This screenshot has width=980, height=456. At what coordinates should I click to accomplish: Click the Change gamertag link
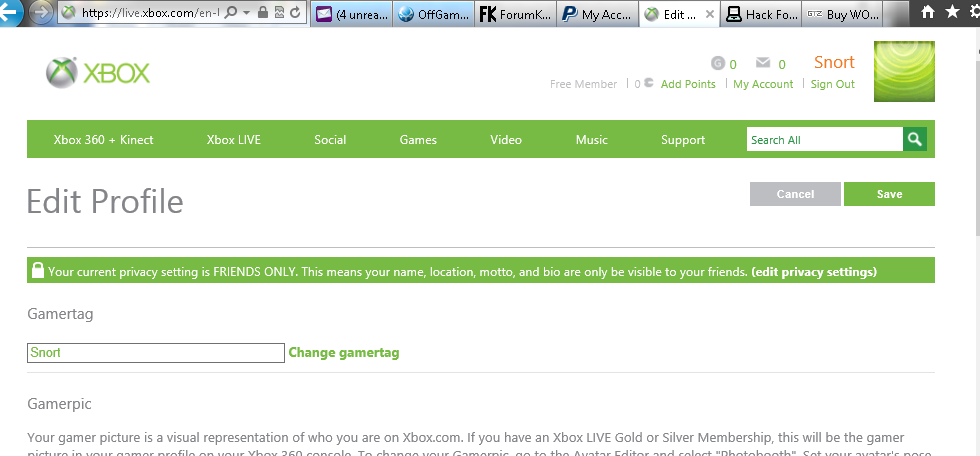coord(344,352)
